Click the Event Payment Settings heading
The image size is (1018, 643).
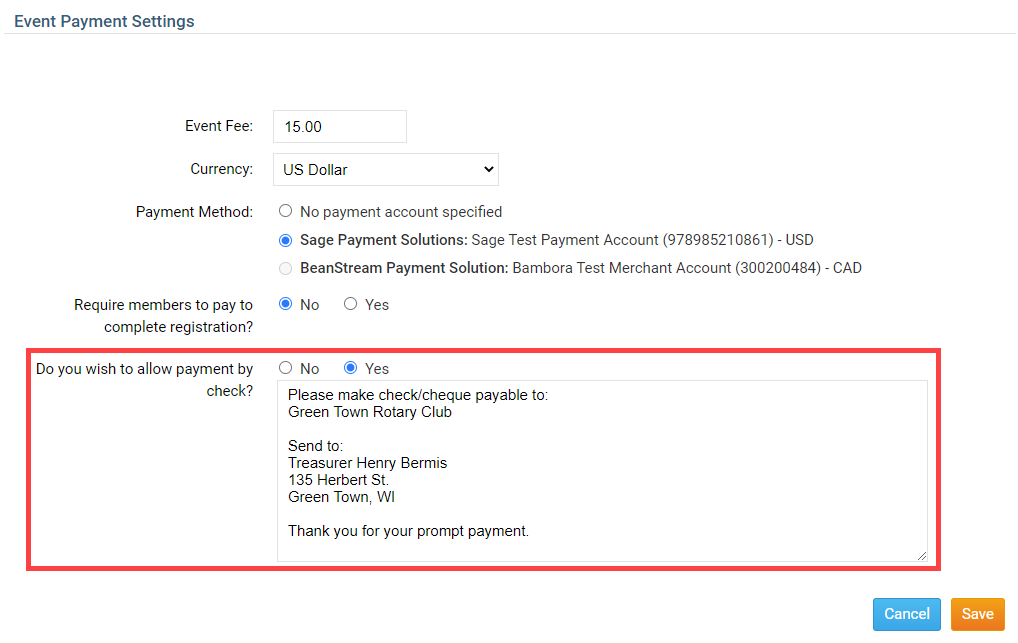pos(104,21)
